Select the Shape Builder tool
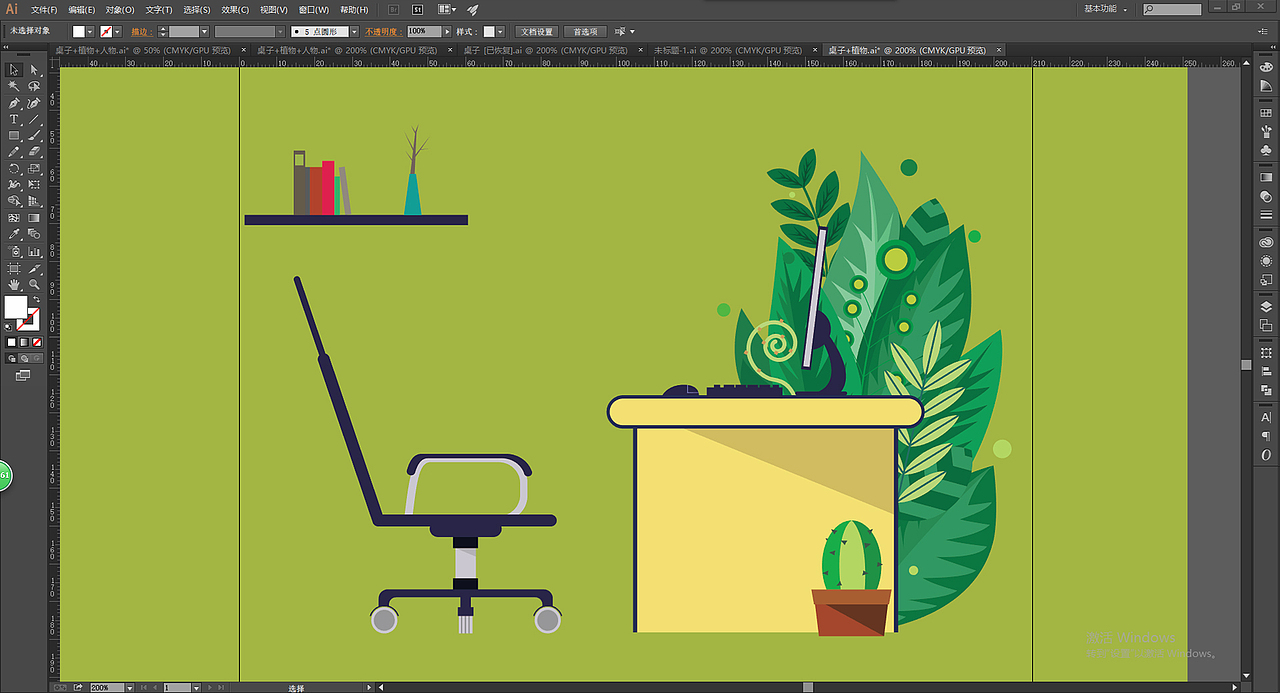This screenshot has height=693, width=1280. 14,201
